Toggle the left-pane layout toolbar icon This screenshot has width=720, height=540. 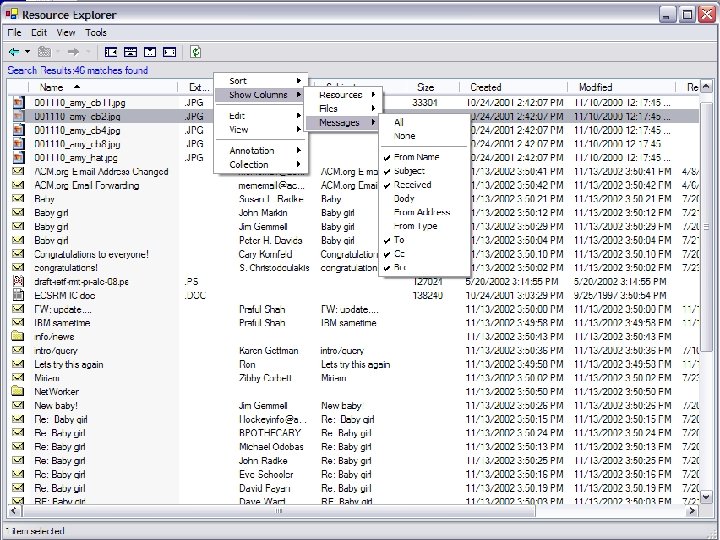pos(111,52)
